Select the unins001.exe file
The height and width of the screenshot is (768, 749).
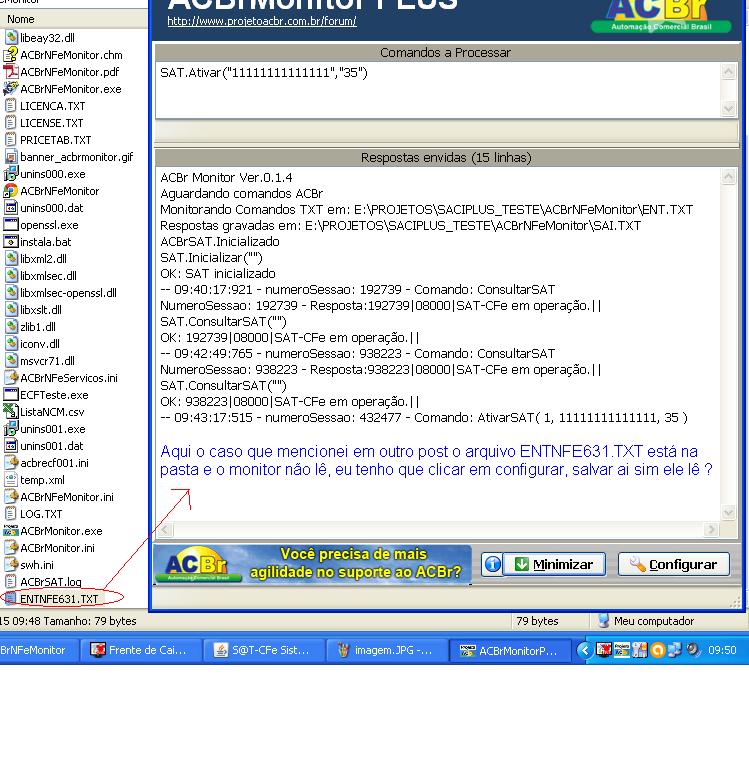click(52, 429)
